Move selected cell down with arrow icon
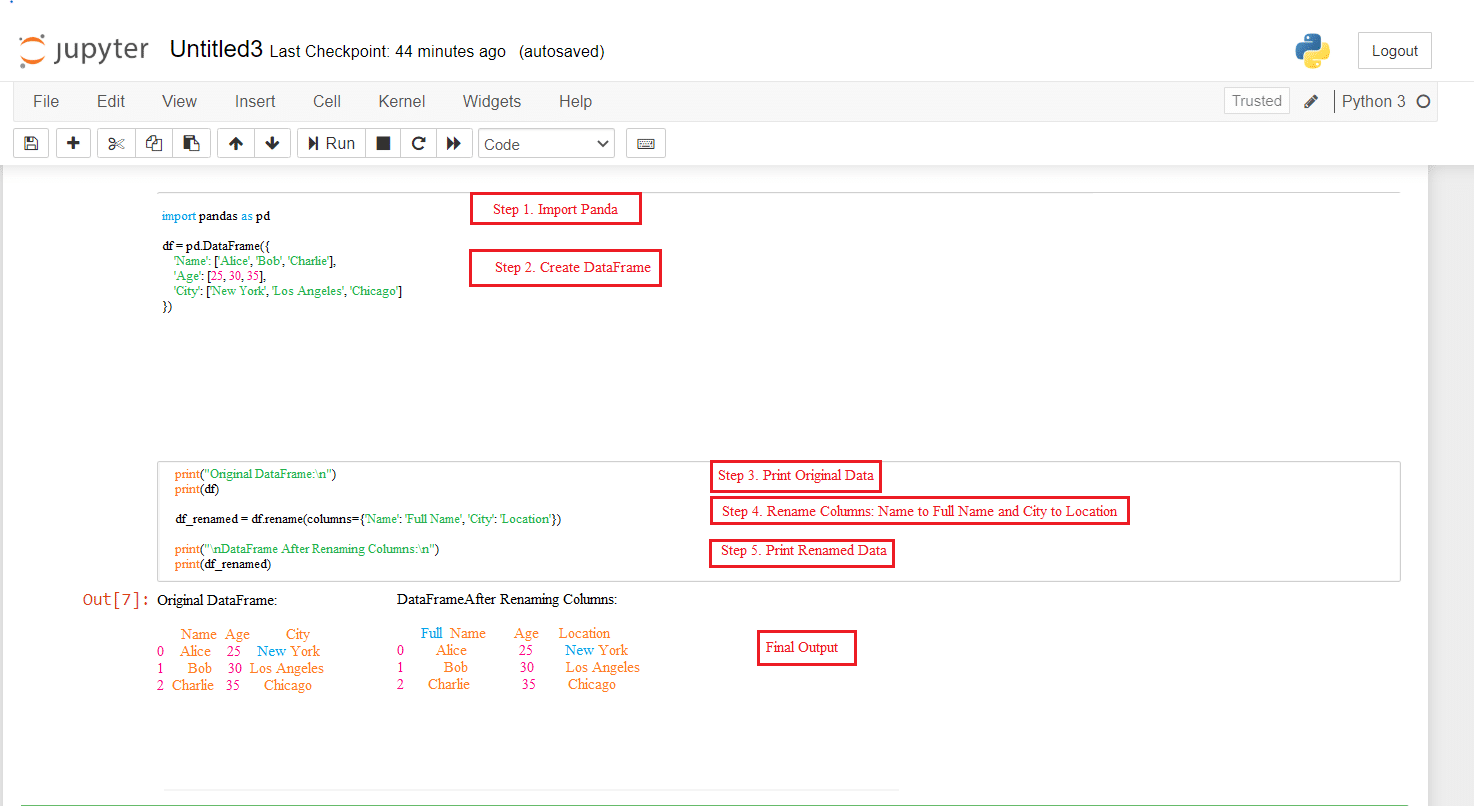The image size is (1474, 806). (272, 144)
